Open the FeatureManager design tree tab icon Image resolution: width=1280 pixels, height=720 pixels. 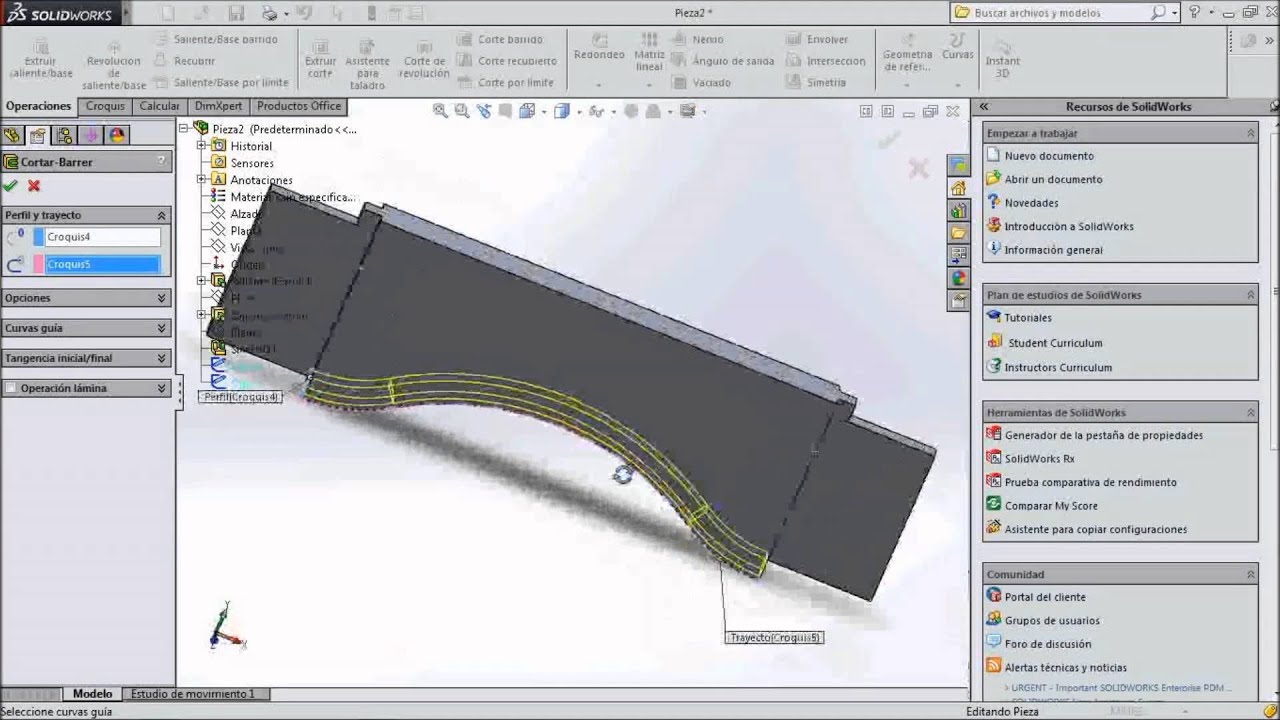pyautogui.click(x=13, y=136)
